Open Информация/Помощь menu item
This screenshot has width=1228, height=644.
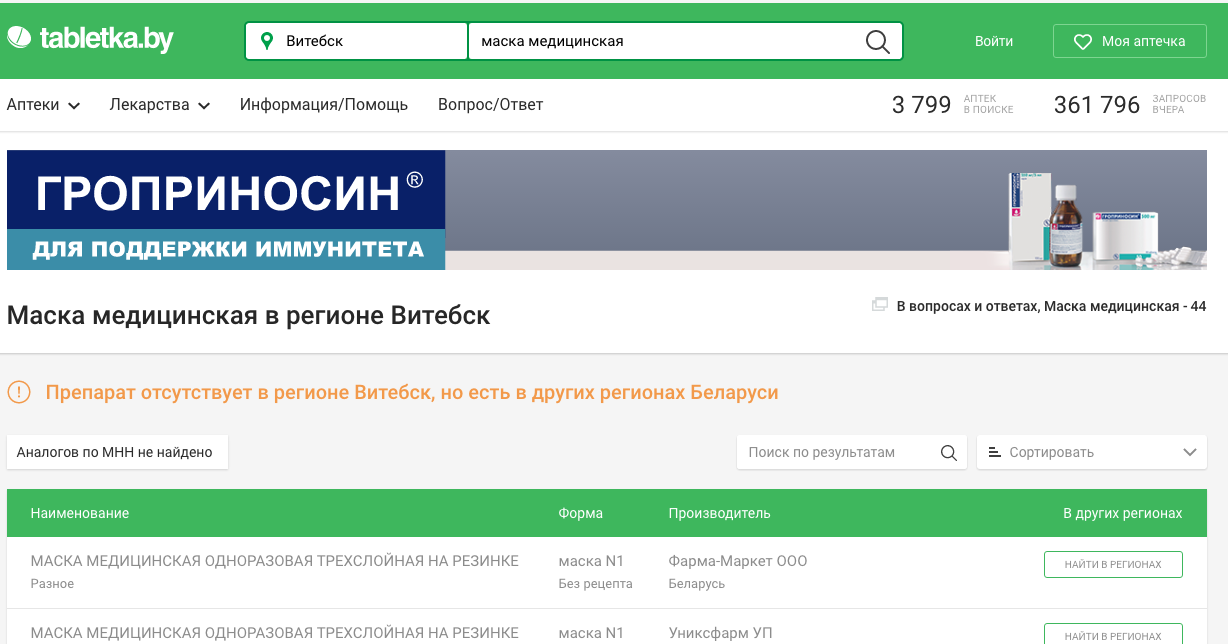point(324,105)
